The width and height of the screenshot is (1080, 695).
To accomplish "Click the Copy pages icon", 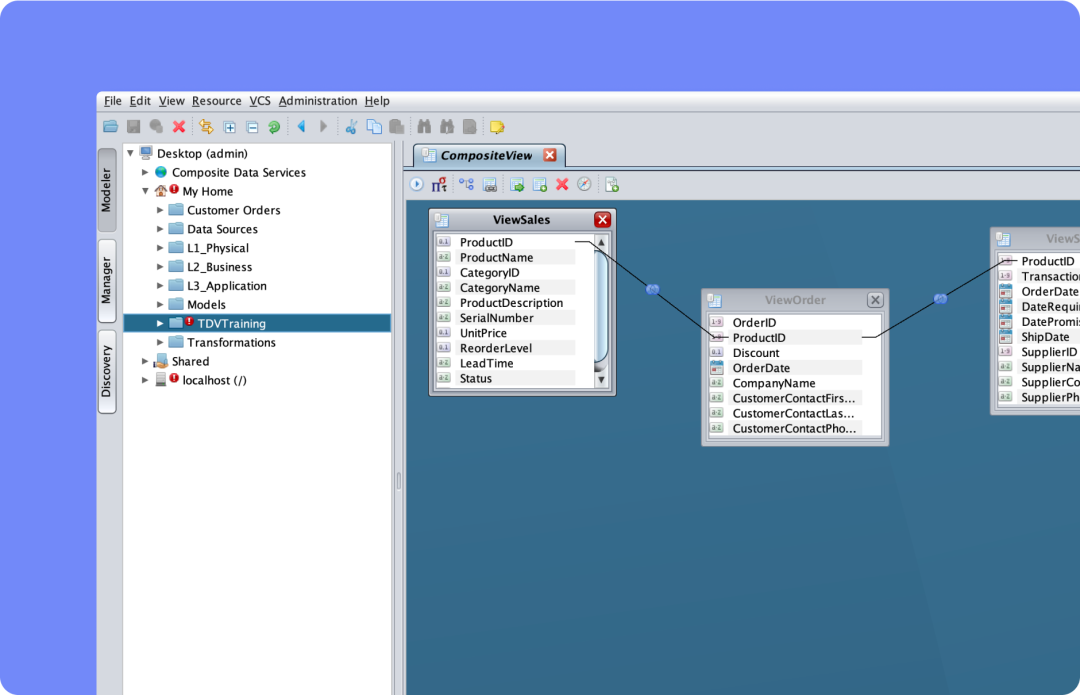I will 374,127.
